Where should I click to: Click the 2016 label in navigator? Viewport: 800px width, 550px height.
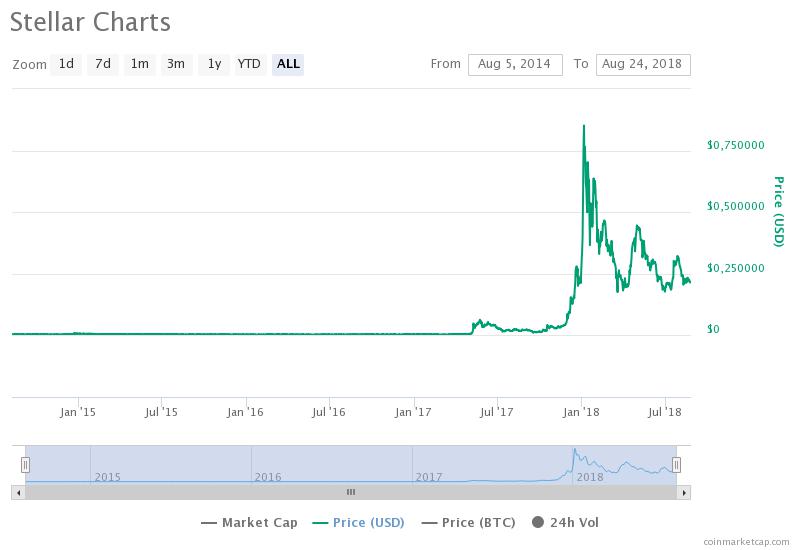(x=268, y=477)
